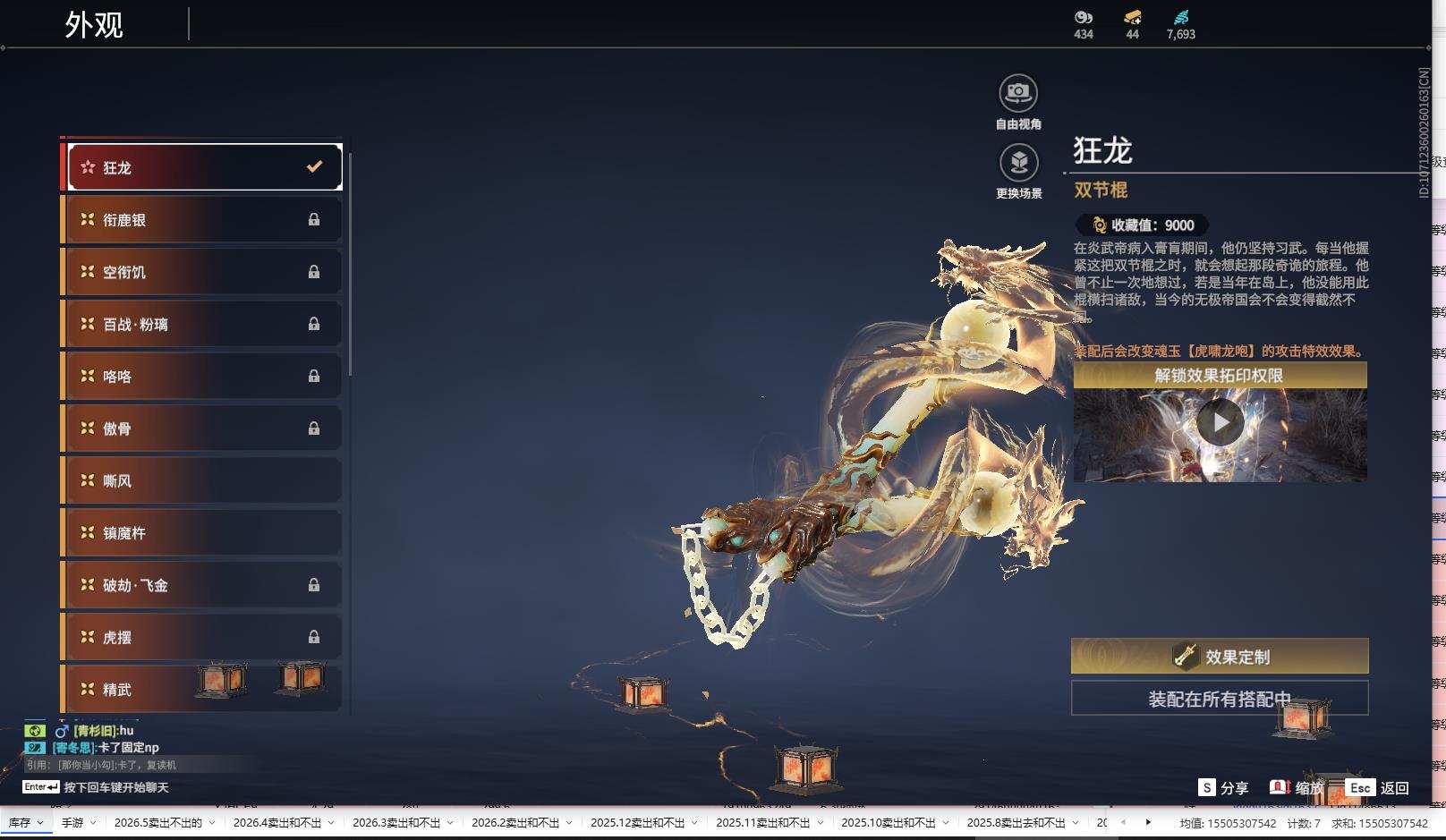The image size is (1446, 840).
Task: Click the lock icon on 傲骨
Action: (x=314, y=428)
